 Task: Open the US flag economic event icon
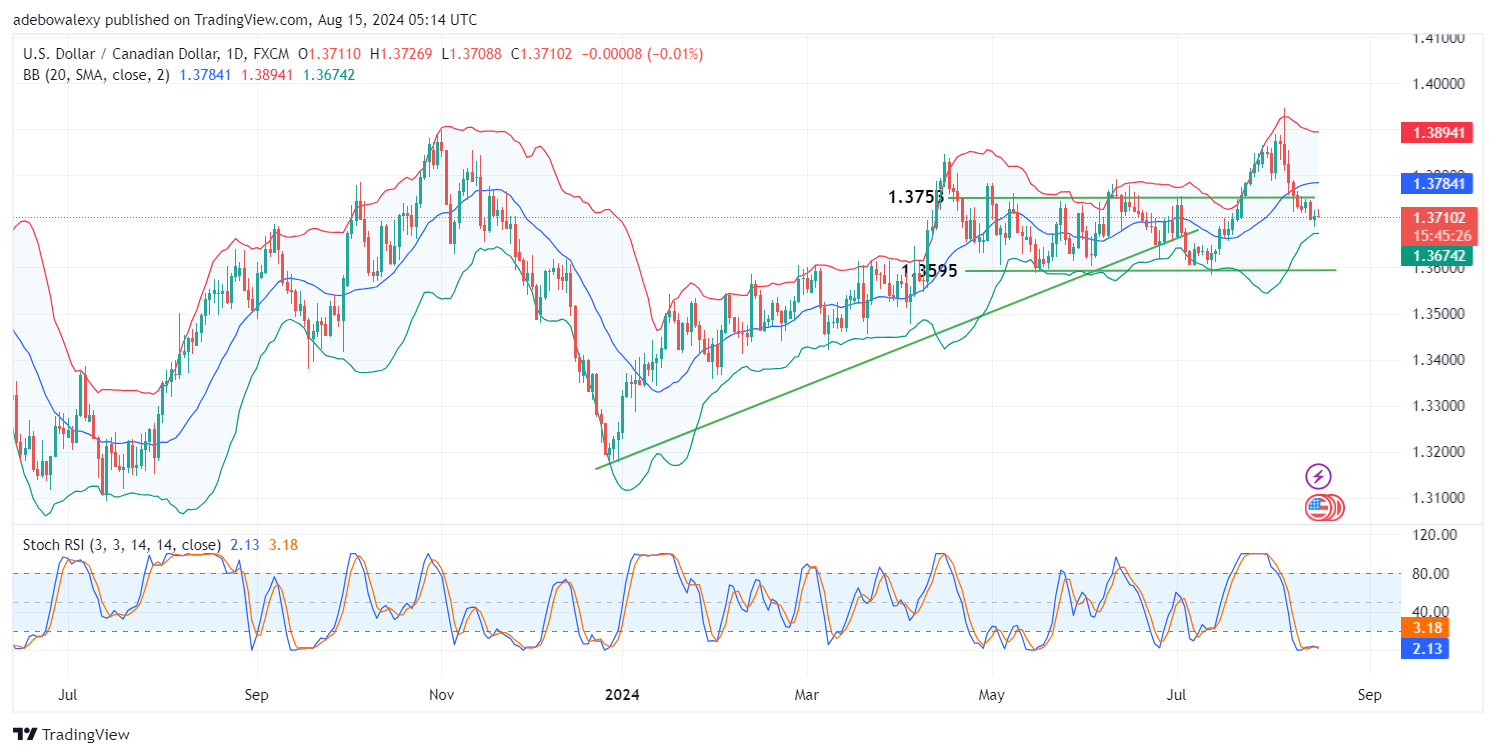(1318, 508)
